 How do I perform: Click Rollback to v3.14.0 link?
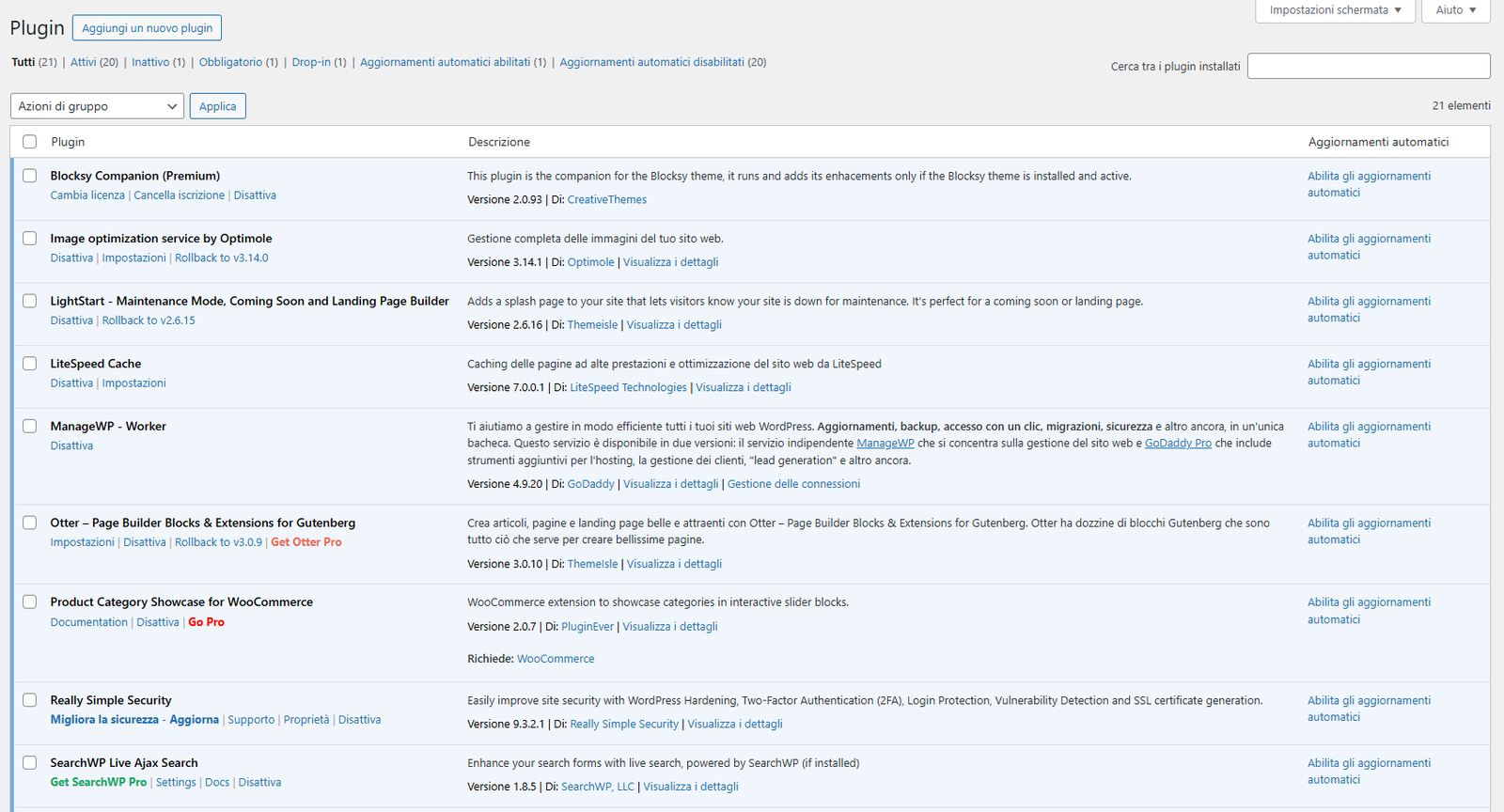tap(221, 258)
